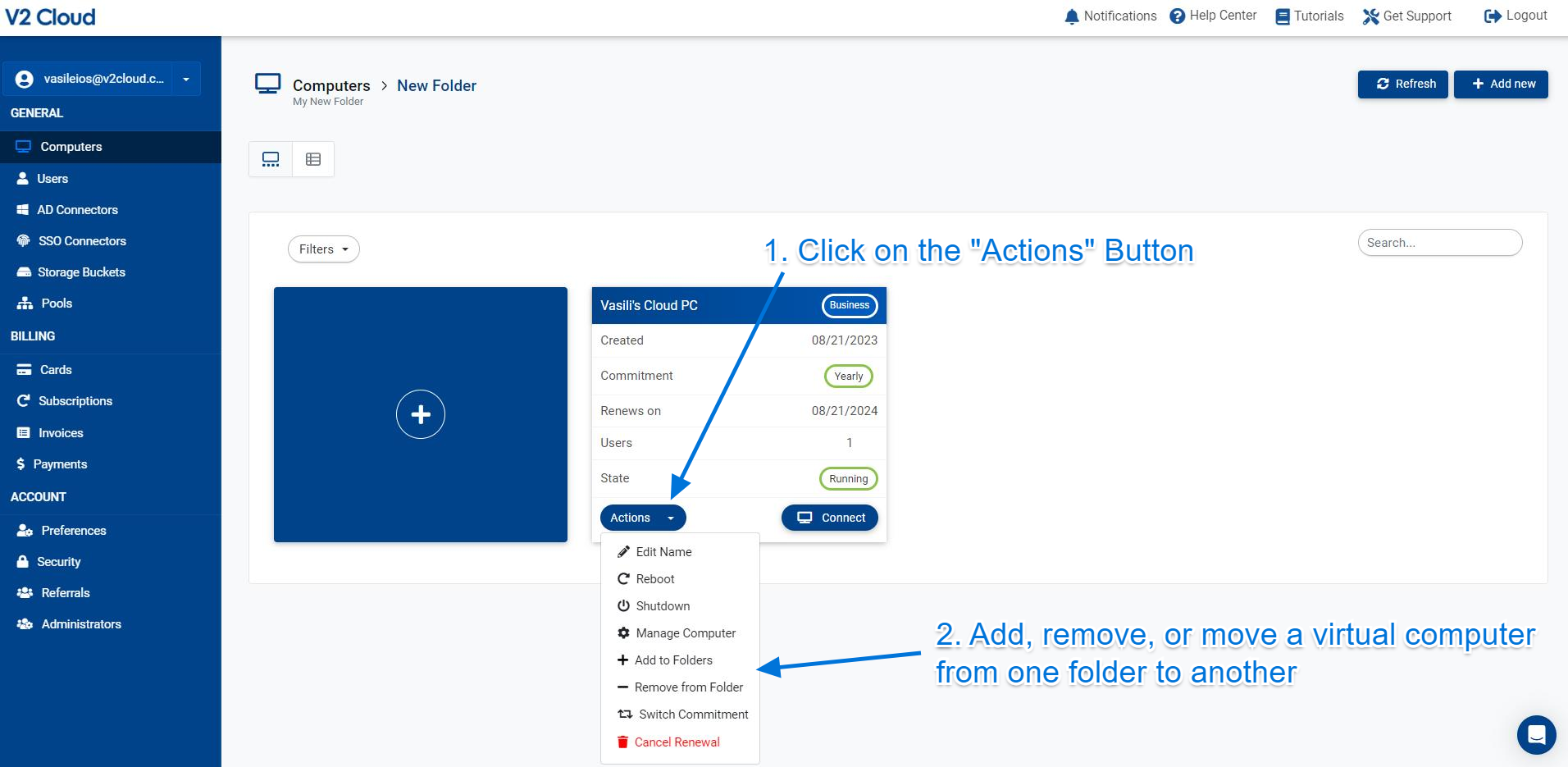This screenshot has height=767, width=1568.
Task: Switch to table list view
Action: point(313,159)
